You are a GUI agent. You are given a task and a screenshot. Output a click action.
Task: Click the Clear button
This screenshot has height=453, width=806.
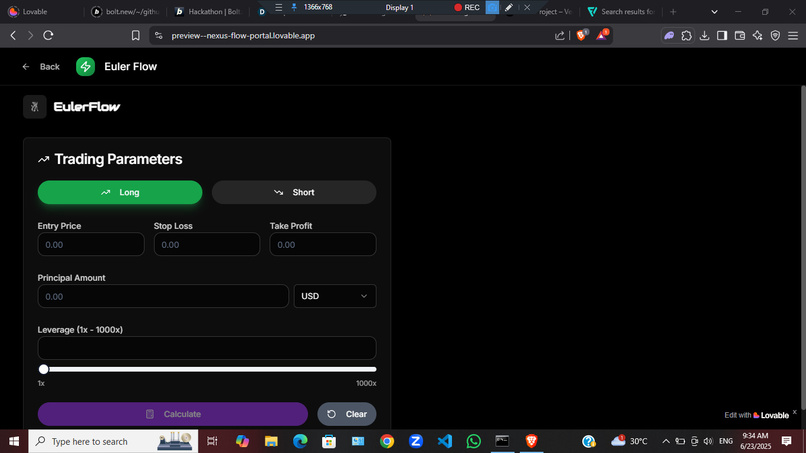pos(346,414)
